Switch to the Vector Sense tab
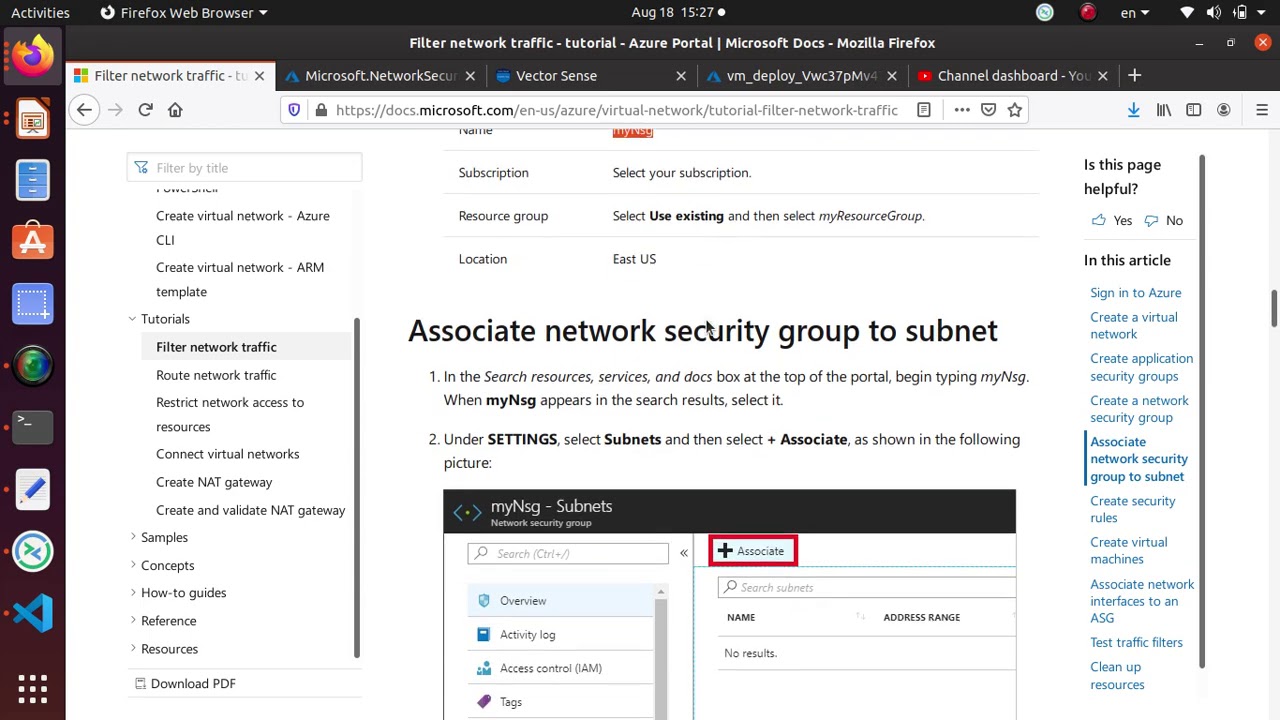The height and width of the screenshot is (720, 1280). [557, 76]
